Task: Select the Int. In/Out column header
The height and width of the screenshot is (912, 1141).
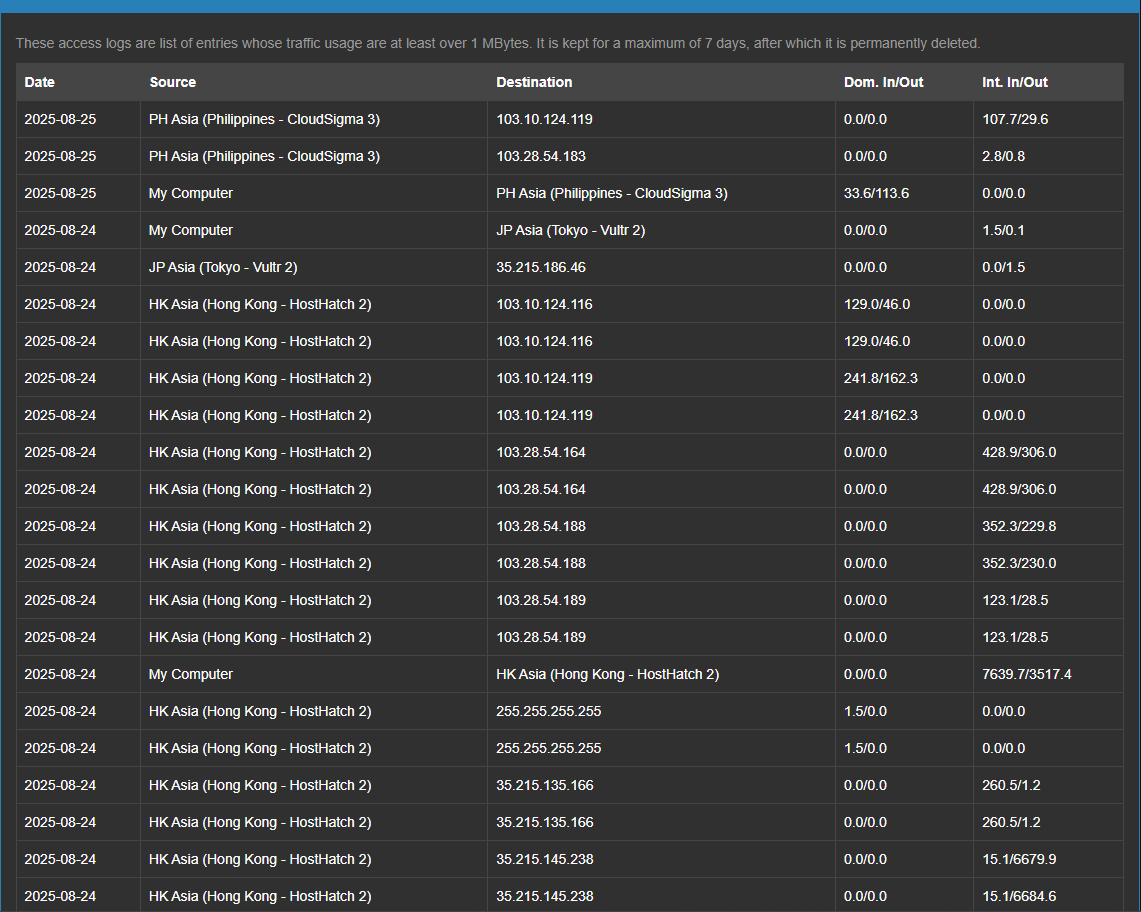Action: coord(1014,82)
